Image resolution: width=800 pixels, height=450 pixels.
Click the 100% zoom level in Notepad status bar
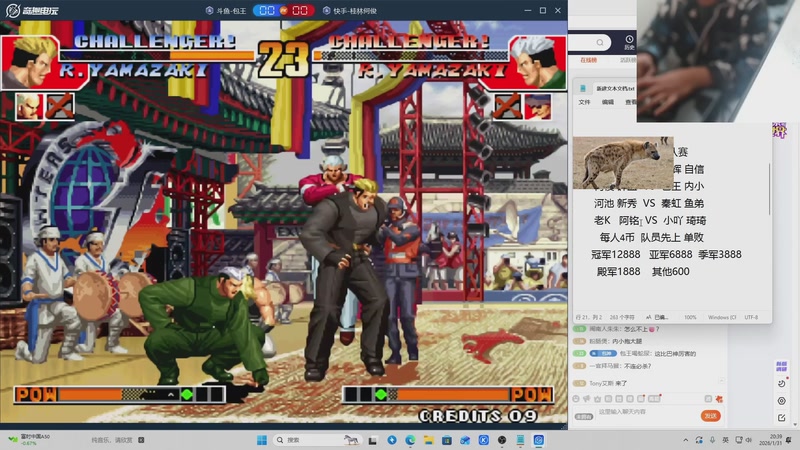click(x=690, y=317)
